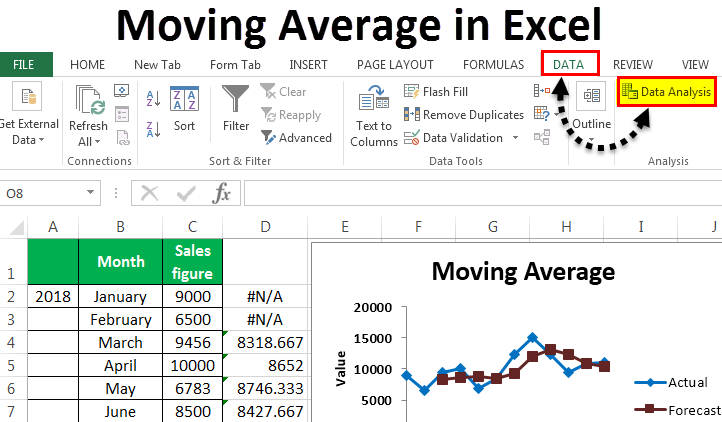
Task: Switch to the VIEW tab
Action: (x=695, y=64)
